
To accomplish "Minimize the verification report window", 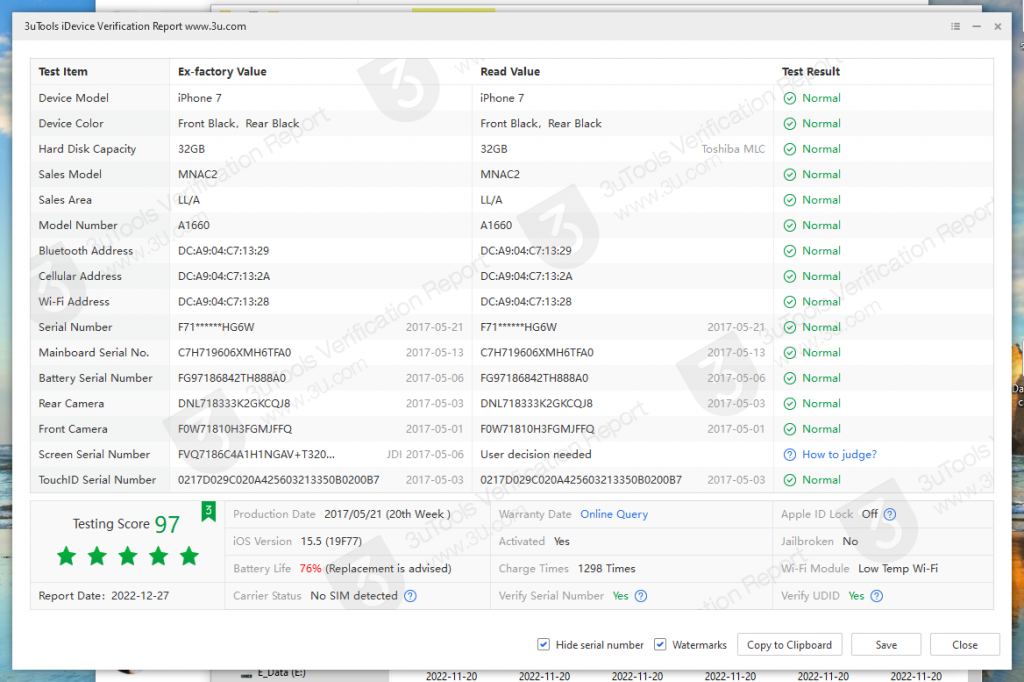I will pos(976,26).
